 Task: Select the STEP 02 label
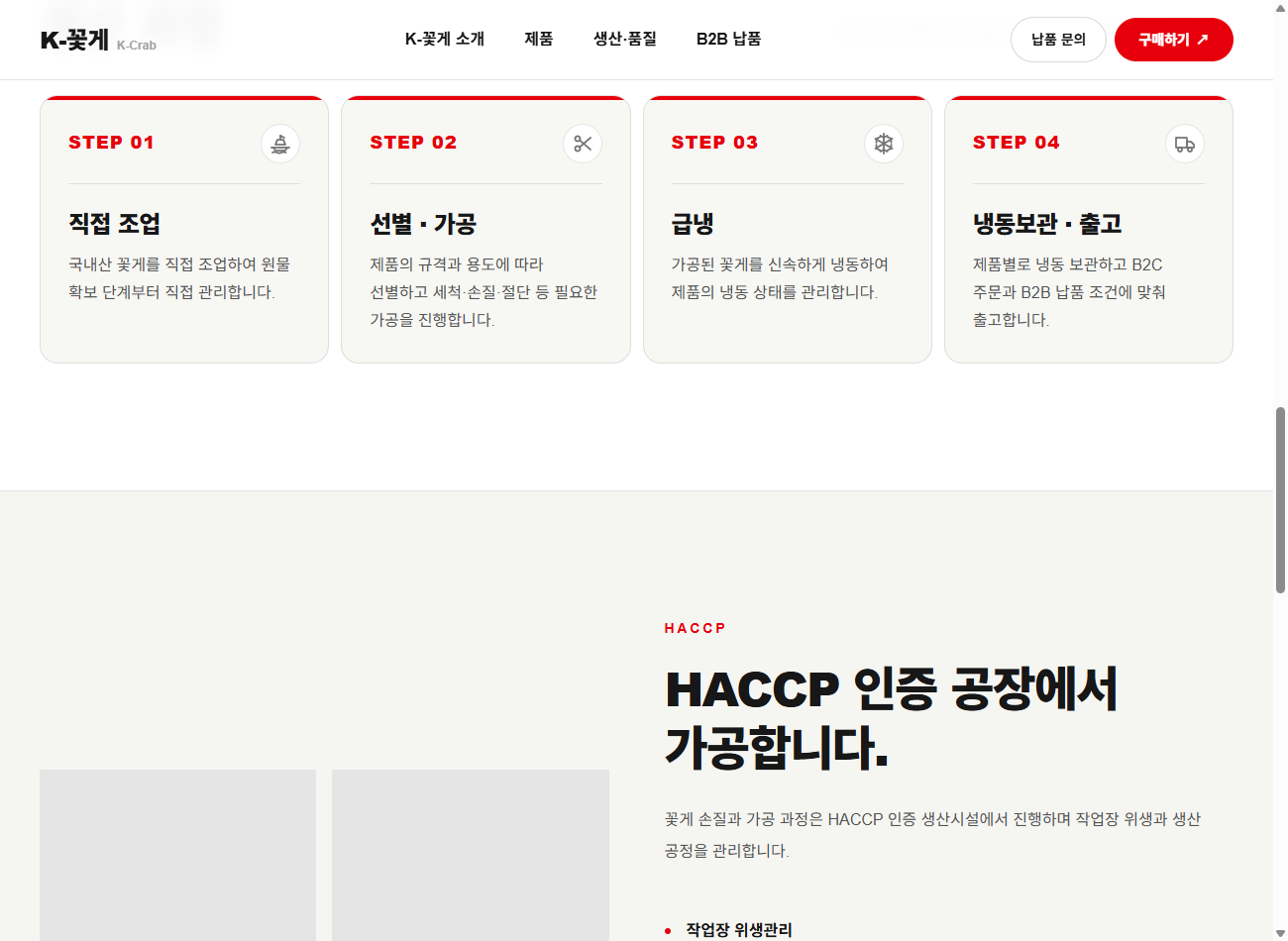click(x=413, y=143)
